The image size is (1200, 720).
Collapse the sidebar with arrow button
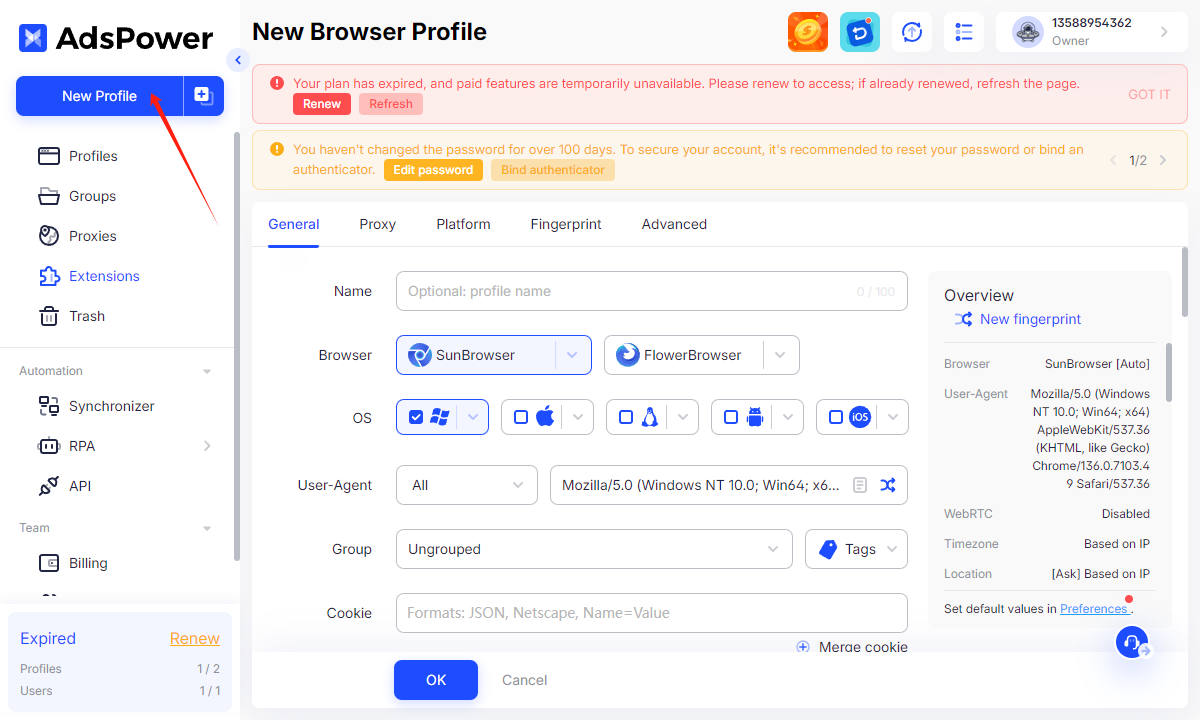[x=238, y=60]
